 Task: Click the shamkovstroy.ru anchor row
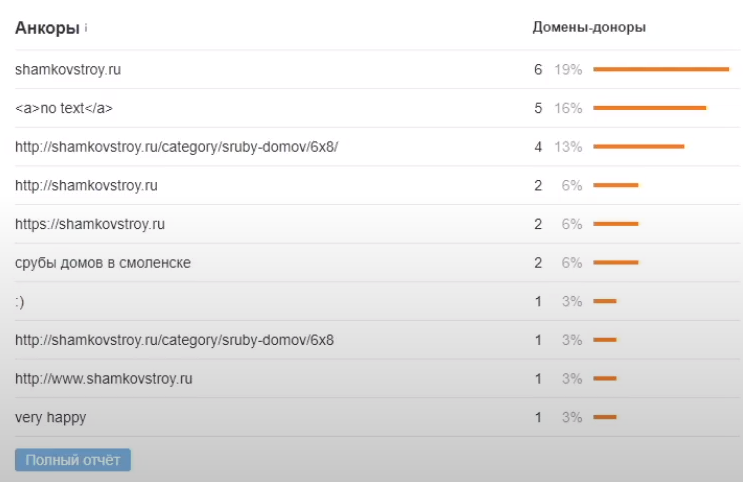68,70
